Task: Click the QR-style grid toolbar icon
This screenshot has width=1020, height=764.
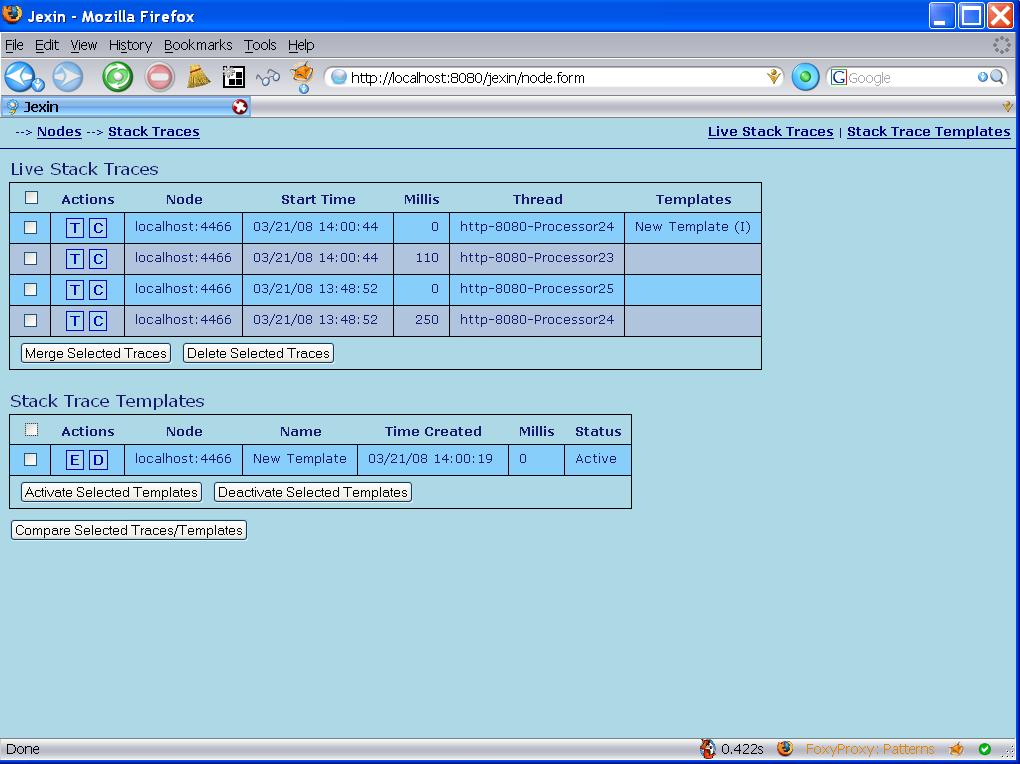Action: pyautogui.click(x=234, y=77)
